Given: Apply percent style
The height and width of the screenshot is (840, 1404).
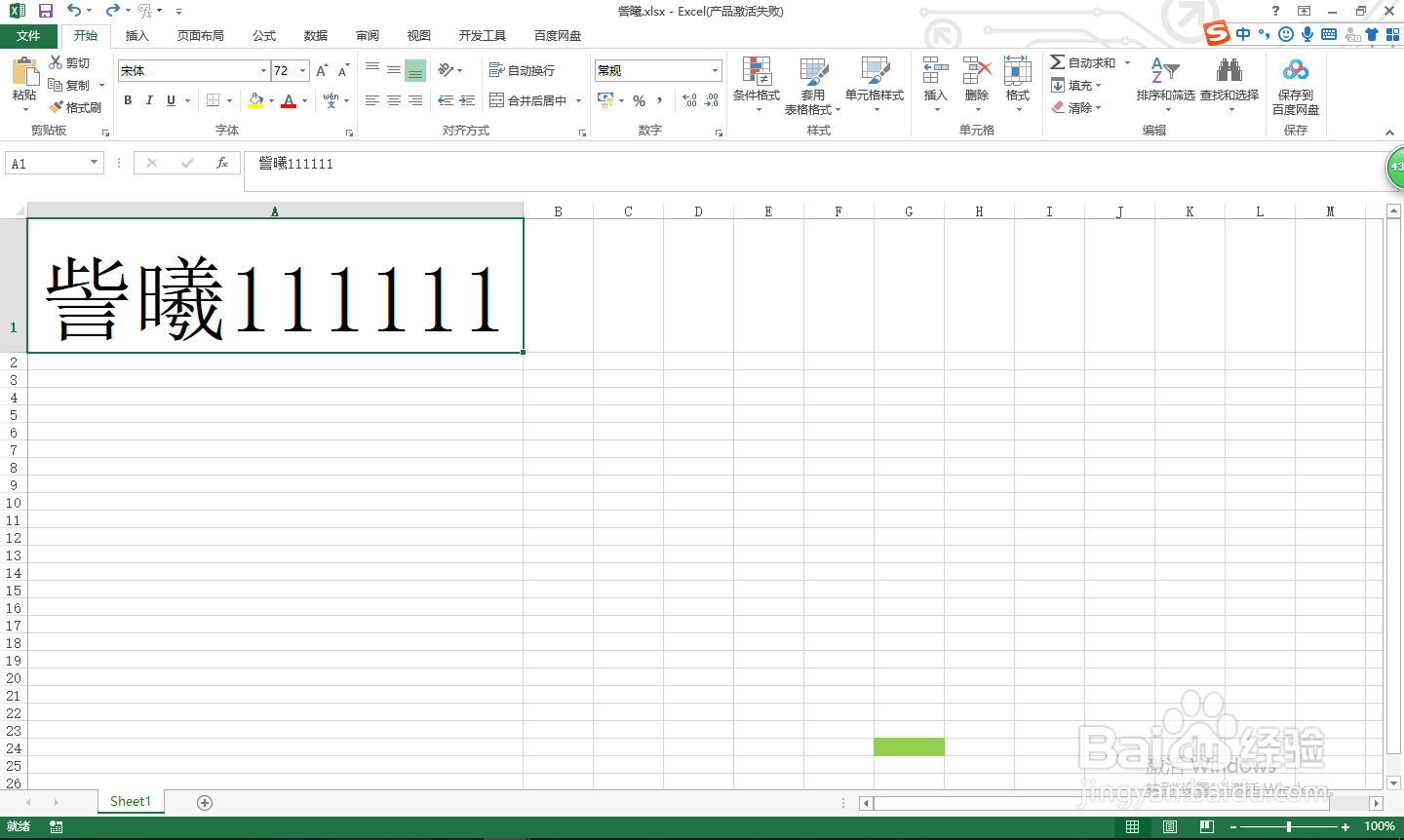Looking at the screenshot, I should [x=640, y=100].
